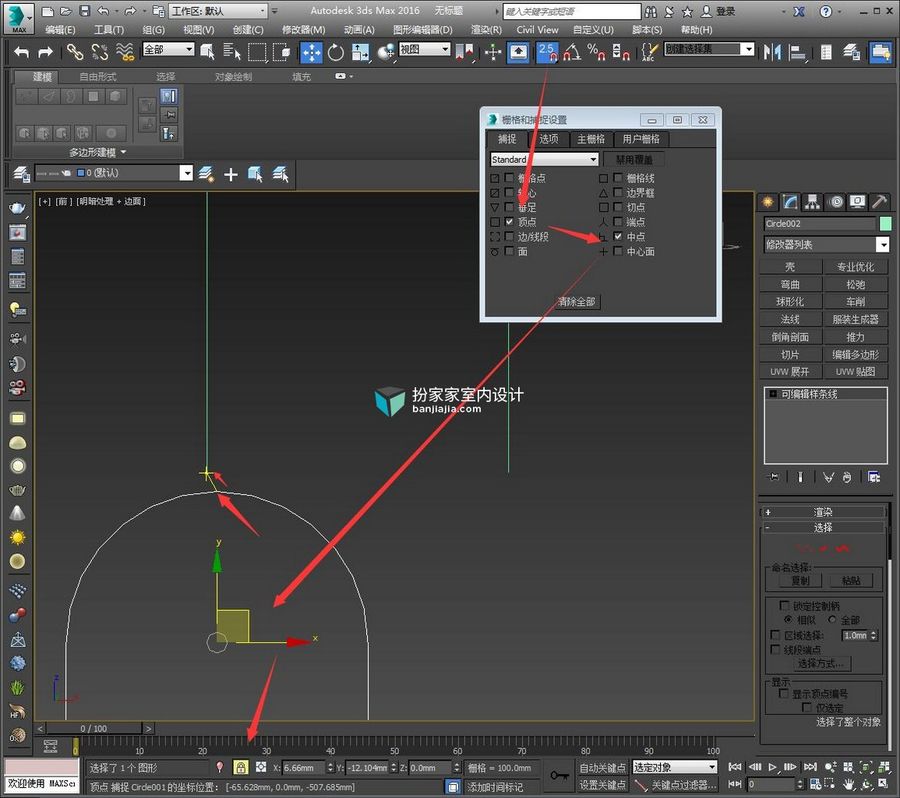
Task: Click the object color swatch beside Circle002
Action: pos(886,223)
